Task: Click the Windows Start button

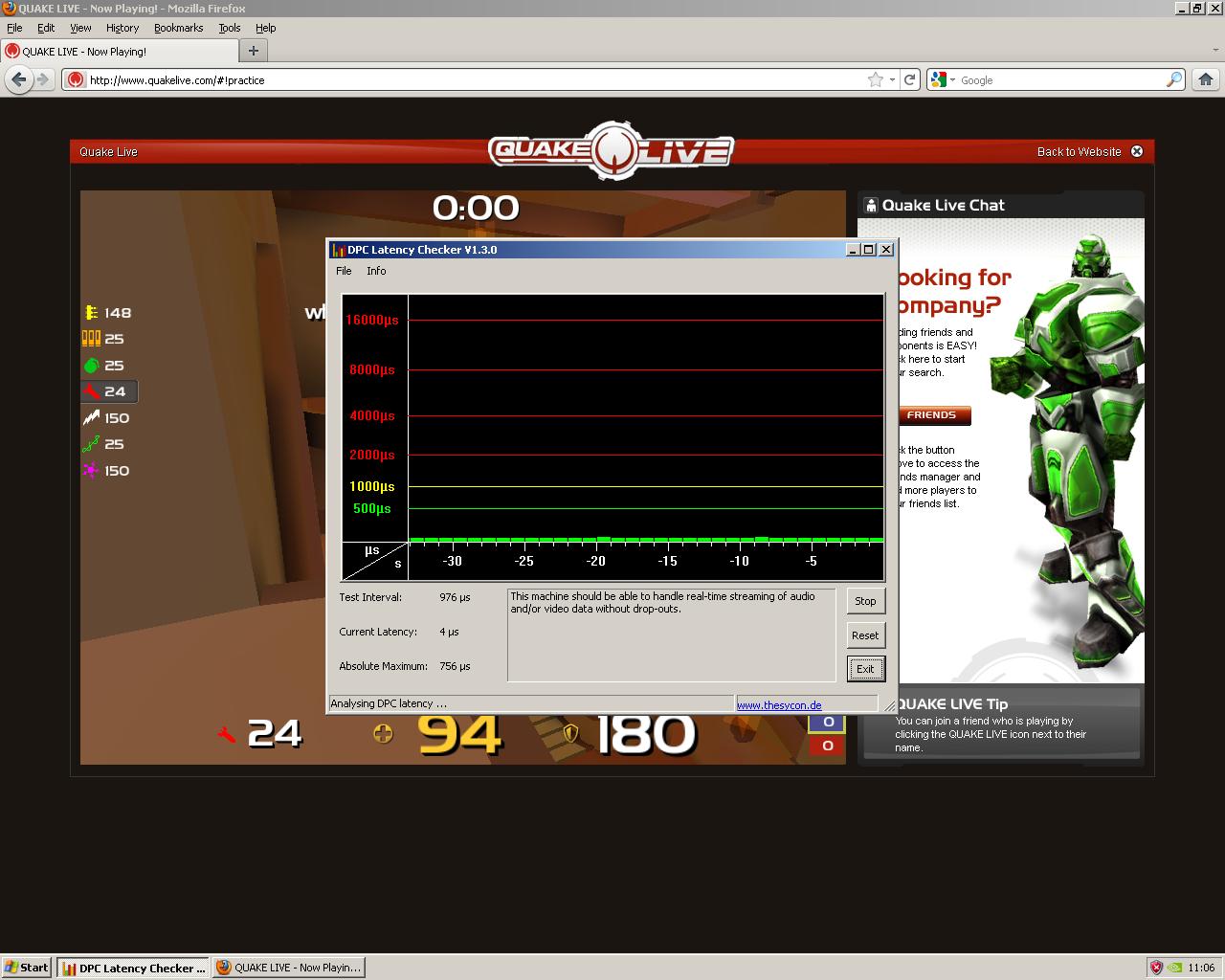Action: pyautogui.click(x=27, y=968)
